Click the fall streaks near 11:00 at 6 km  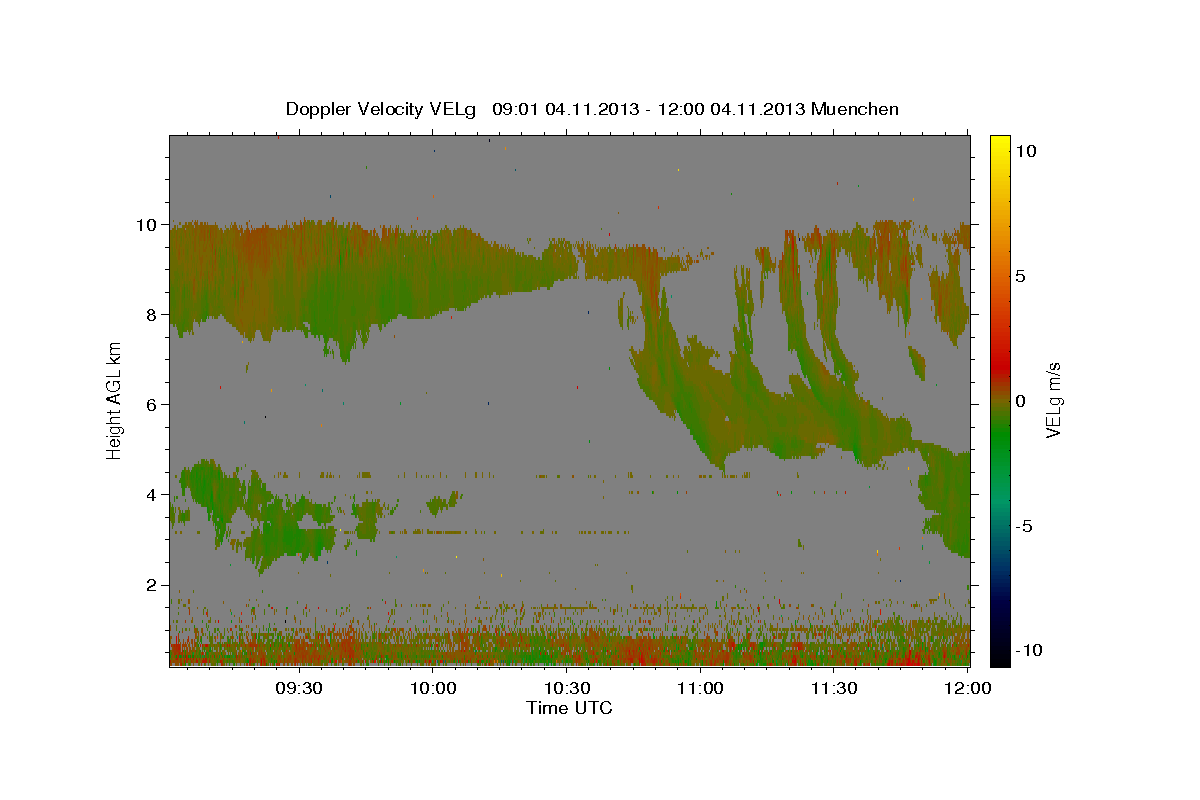700,400
